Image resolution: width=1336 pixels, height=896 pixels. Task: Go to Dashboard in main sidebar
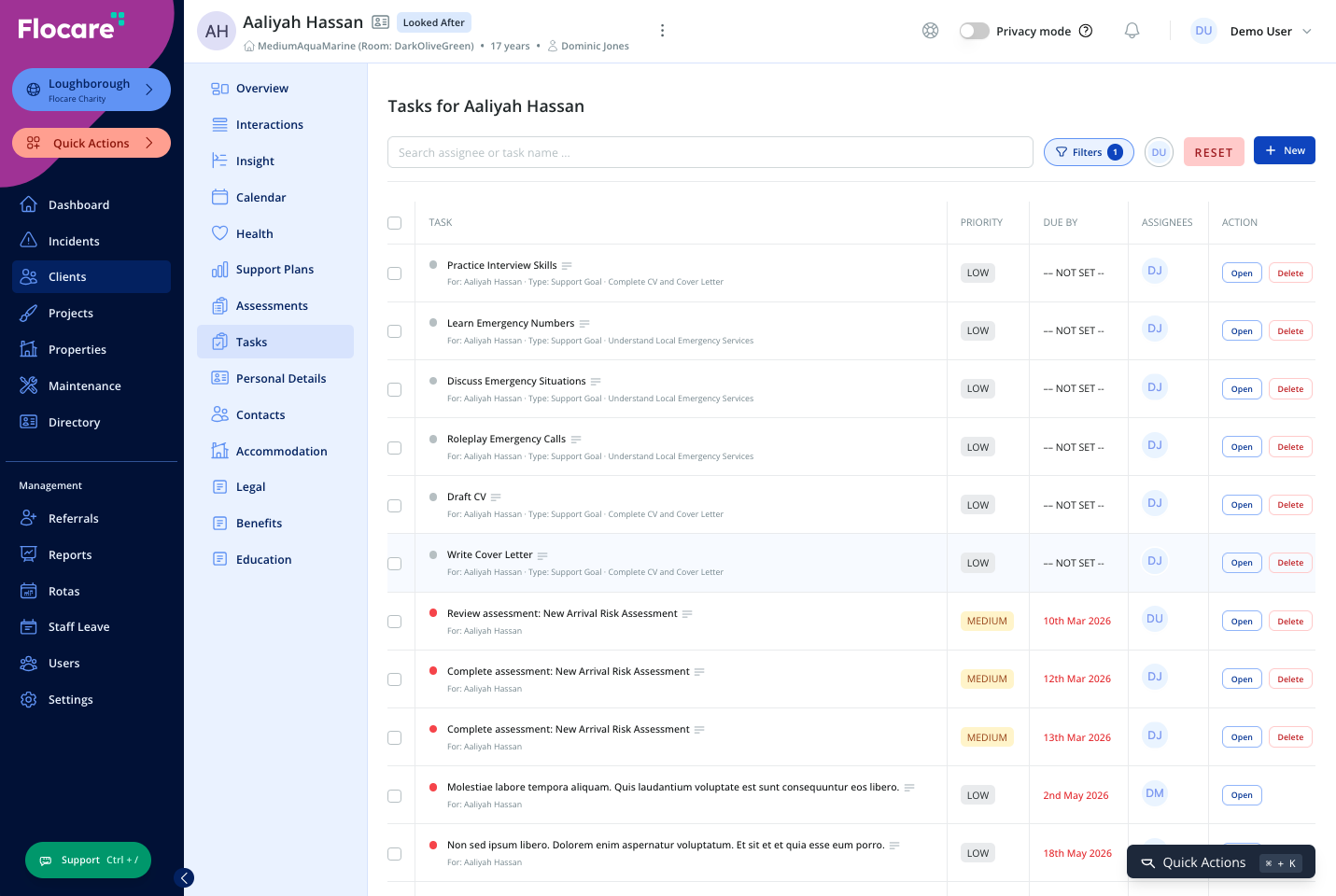click(x=91, y=204)
